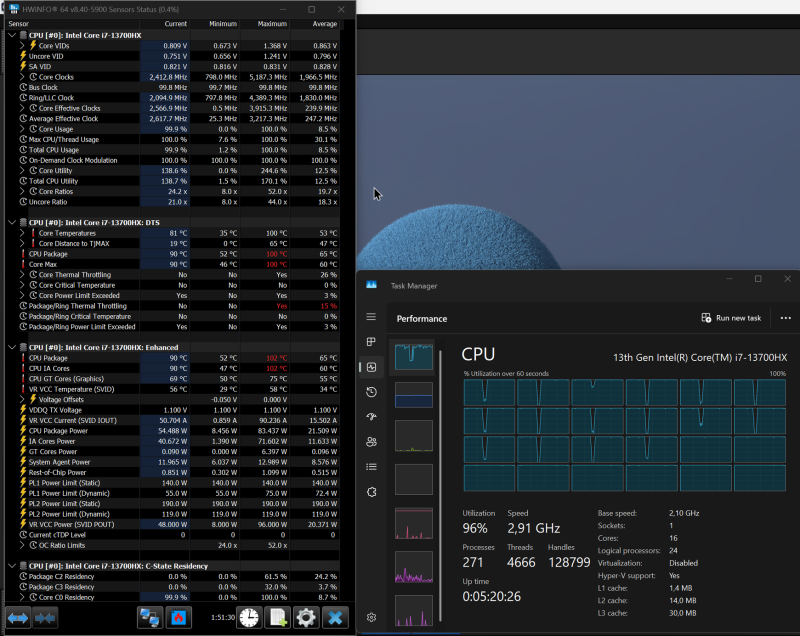Select the CPU GT Cores (Graphics) row
Viewport: 800px width, 636px height.
[172, 378]
